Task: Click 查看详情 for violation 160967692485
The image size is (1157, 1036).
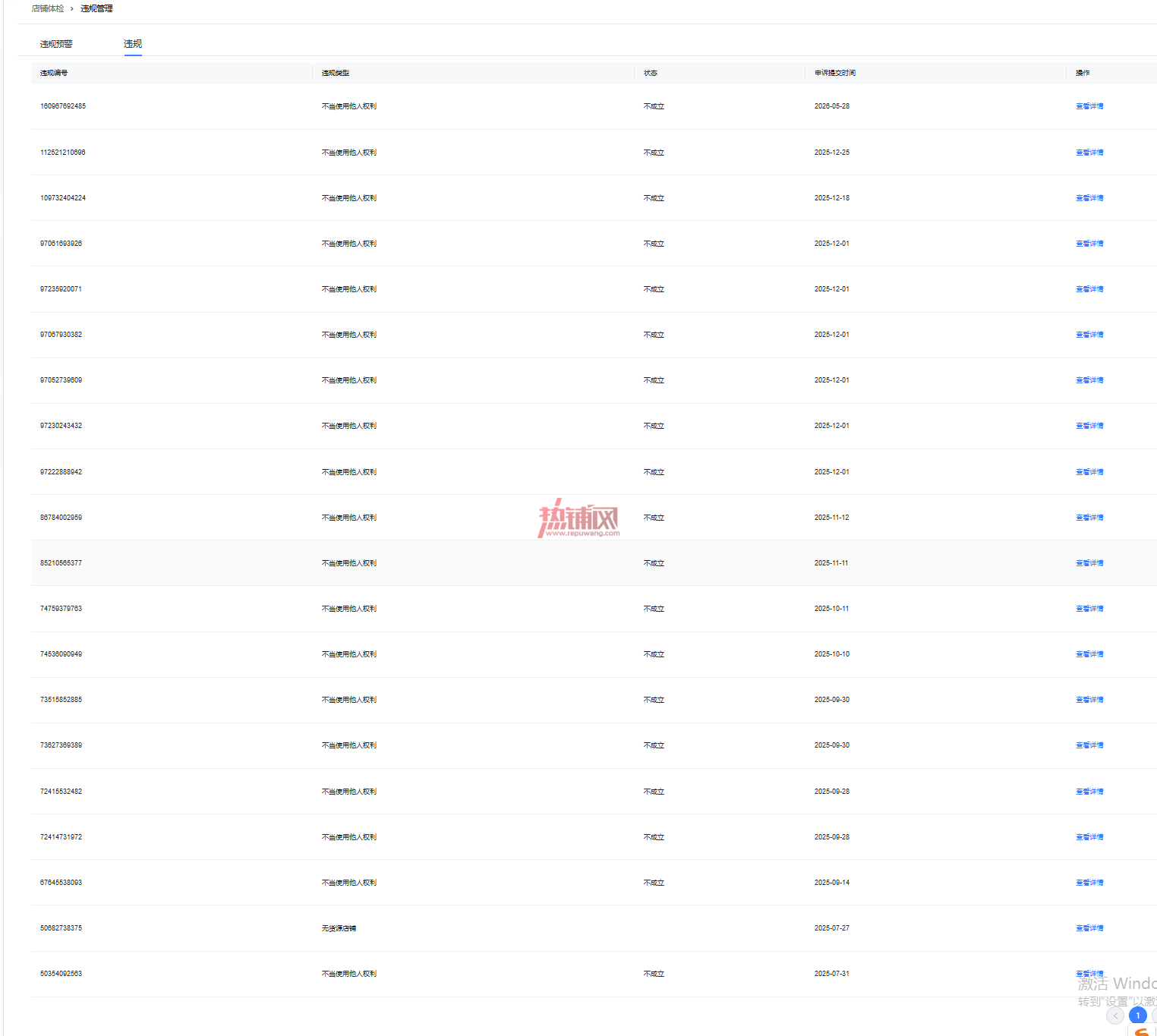Action: pos(1089,106)
